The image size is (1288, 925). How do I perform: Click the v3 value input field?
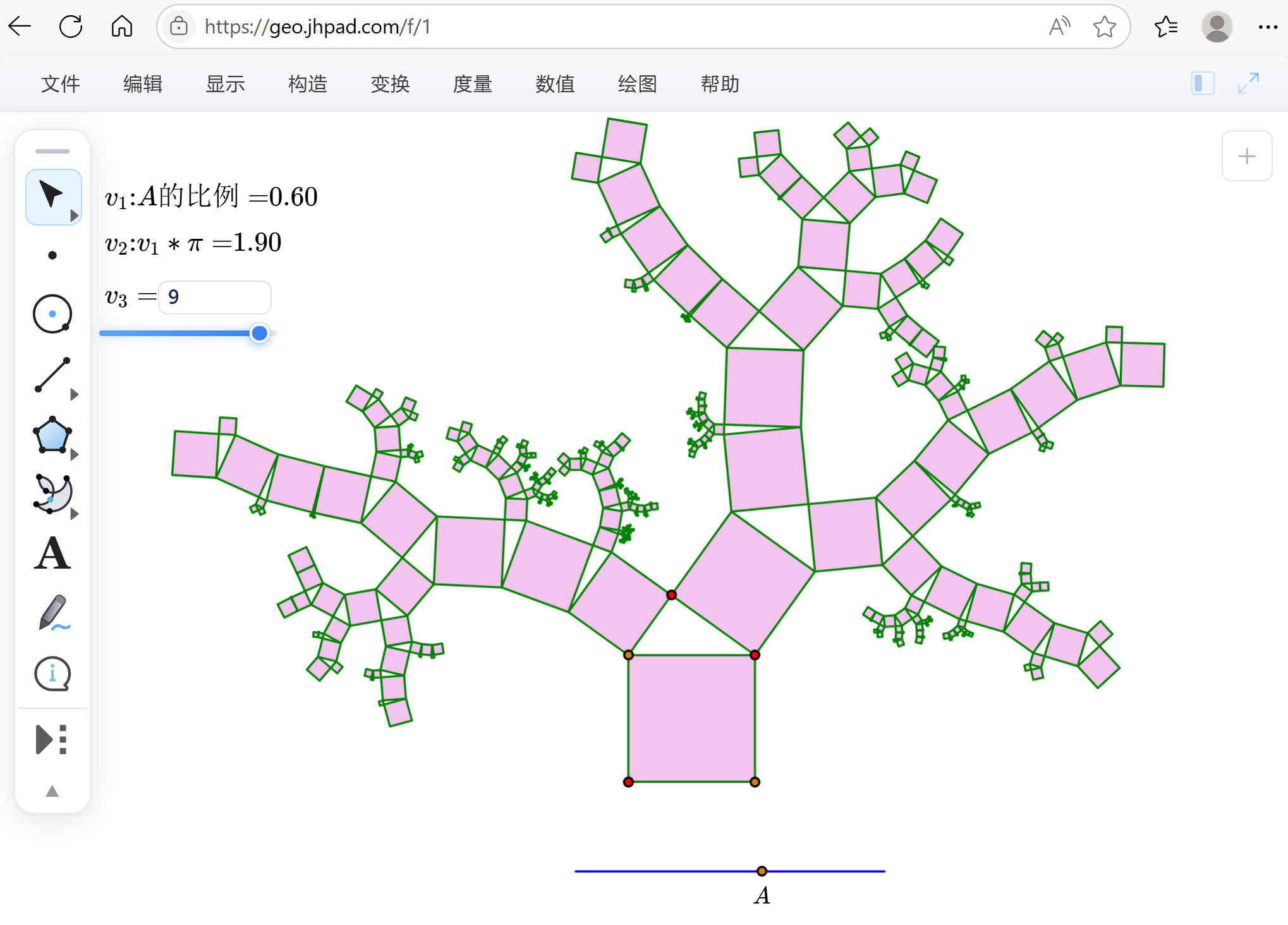[215, 297]
